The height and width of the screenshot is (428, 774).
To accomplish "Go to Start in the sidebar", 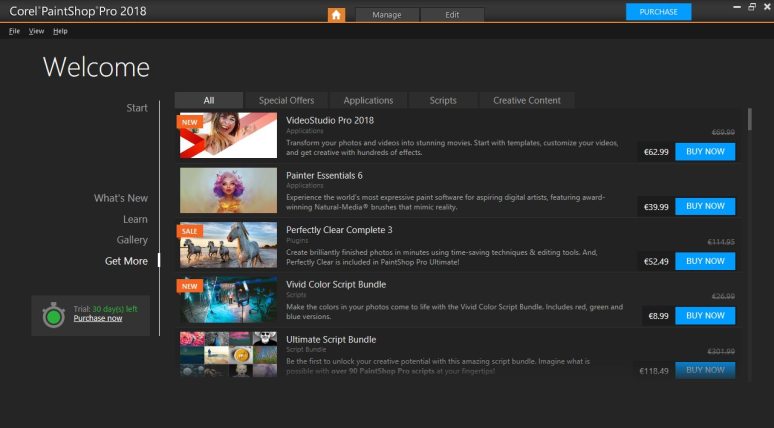I will [x=137, y=108].
